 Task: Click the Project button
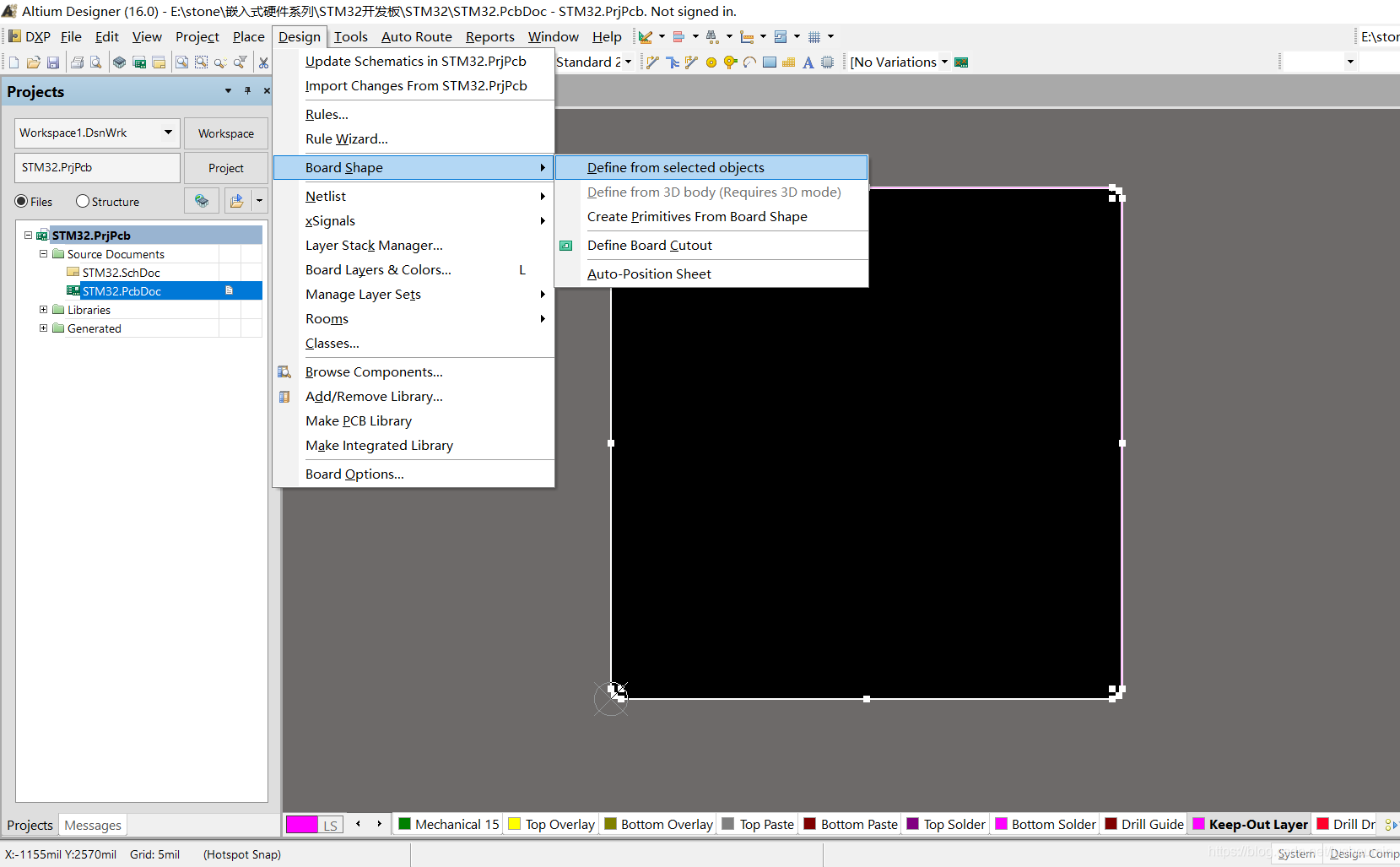[x=225, y=168]
